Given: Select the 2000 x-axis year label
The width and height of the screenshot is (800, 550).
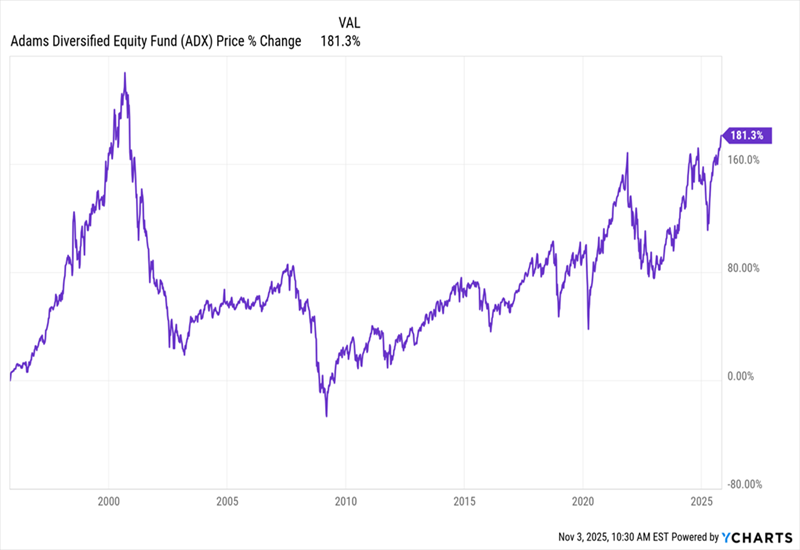Looking at the screenshot, I should [x=108, y=501].
